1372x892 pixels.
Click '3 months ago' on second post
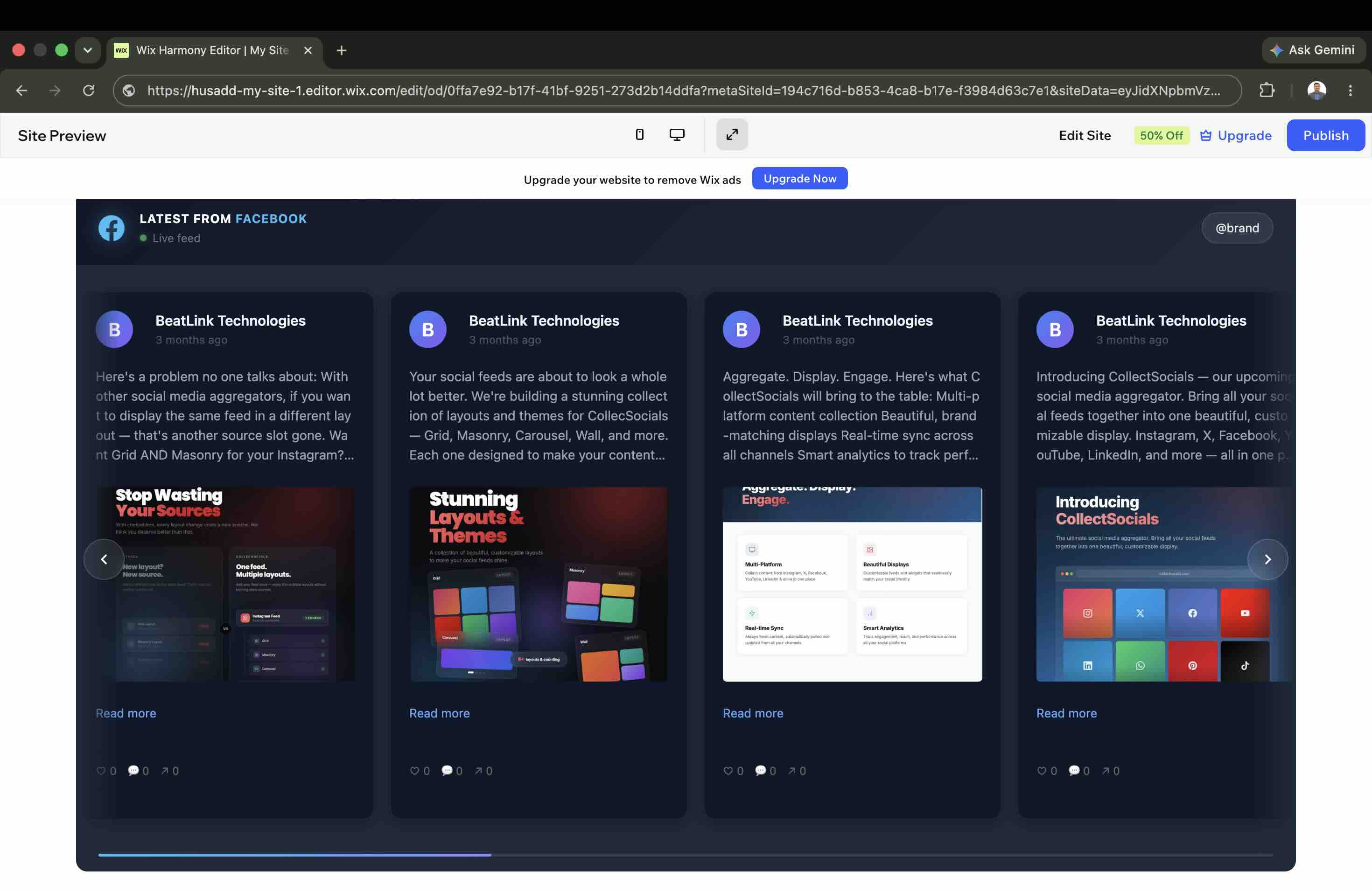tap(505, 340)
